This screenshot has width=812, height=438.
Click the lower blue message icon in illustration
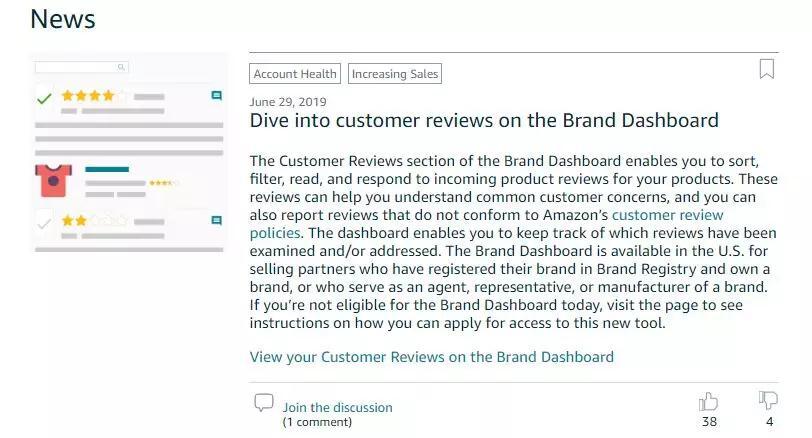pos(216,221)
